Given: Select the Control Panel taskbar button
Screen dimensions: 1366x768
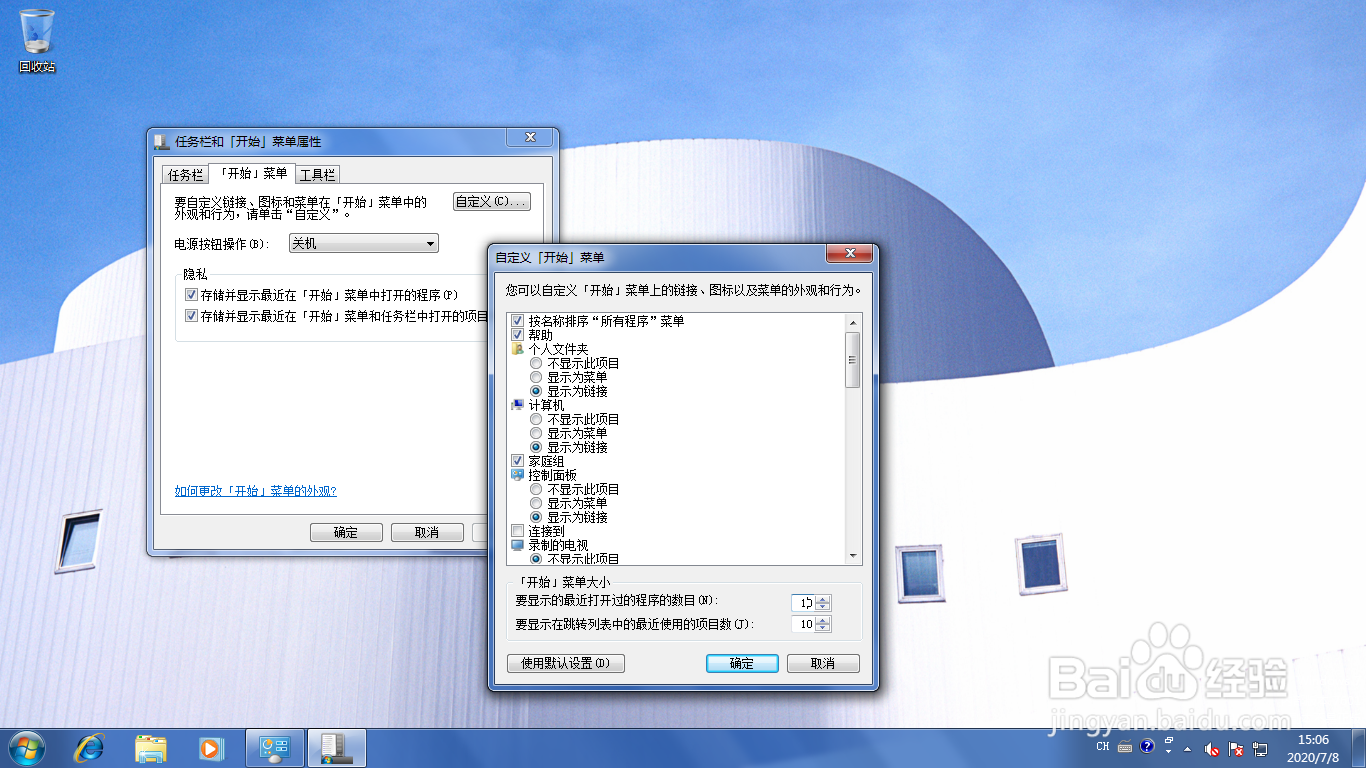Looking at the screenshot, I should tap(275, 748).
